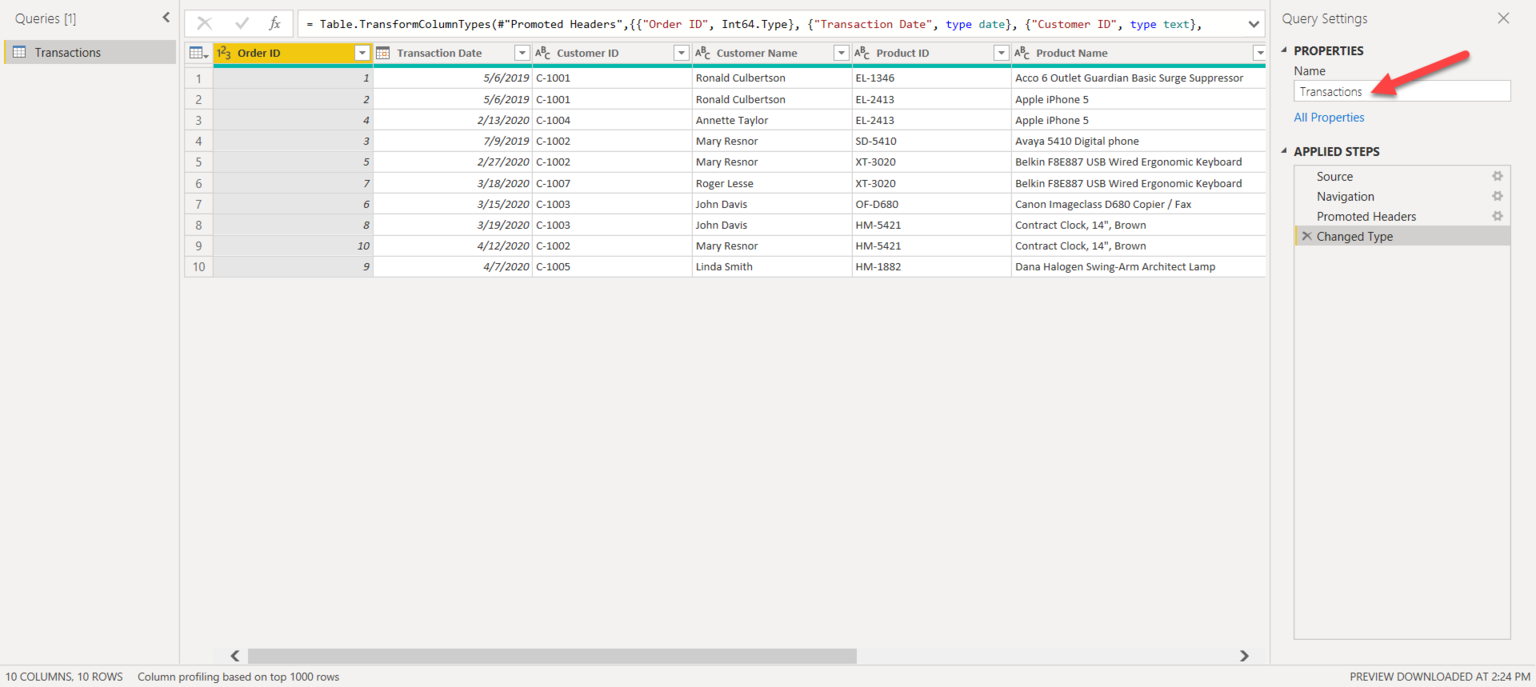Open Customer Name column filter dropdown

pos(841,53)
